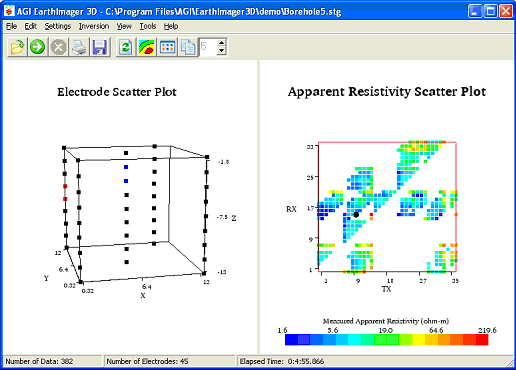Click the number field showing 5
The width and height of the screenshot is (516, 370).
pyautogui.click(x=208, y=47)
